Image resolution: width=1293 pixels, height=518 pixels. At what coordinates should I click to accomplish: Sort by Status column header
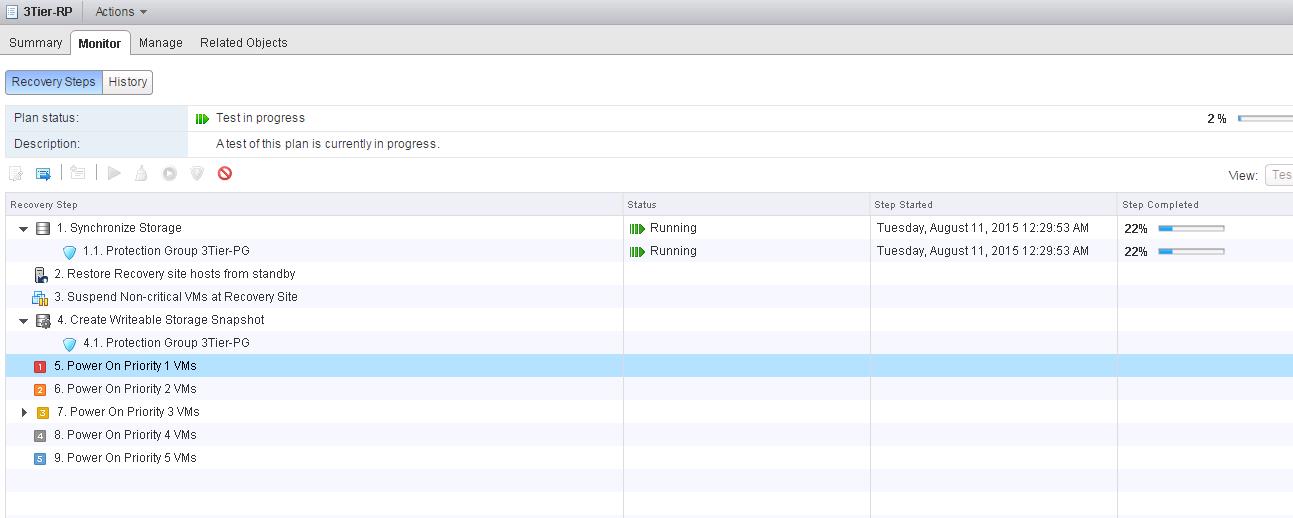pos(747,204)
